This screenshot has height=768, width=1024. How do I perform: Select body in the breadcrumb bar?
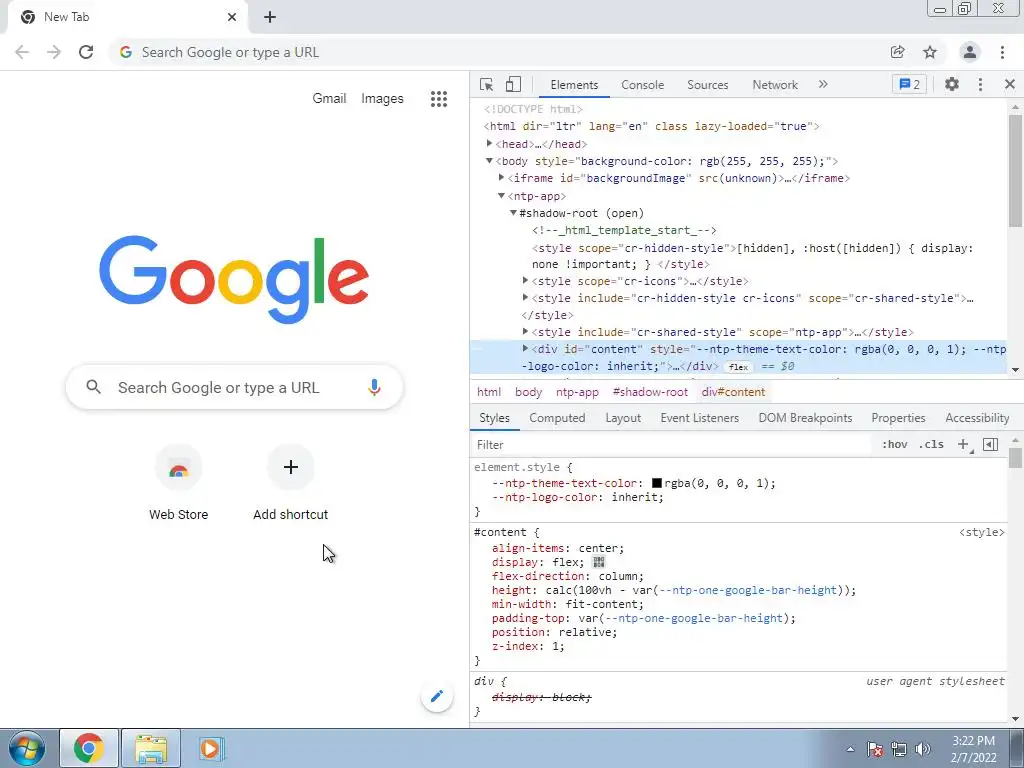click(x=528, y=392)
